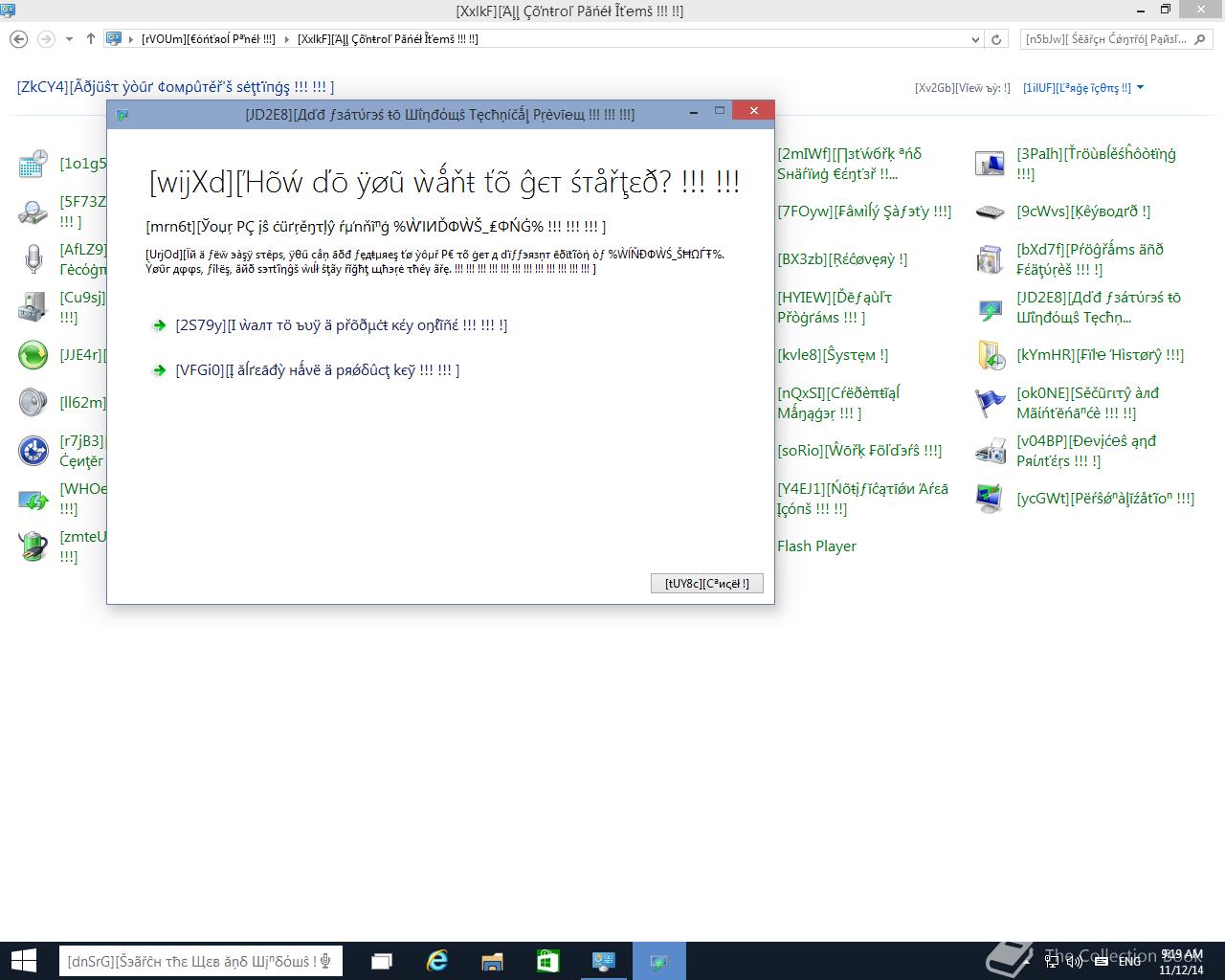1225x980 pixels.
Task: Open the Store app on taskbar
Action: pyautogui.click(x=547, y=961)
